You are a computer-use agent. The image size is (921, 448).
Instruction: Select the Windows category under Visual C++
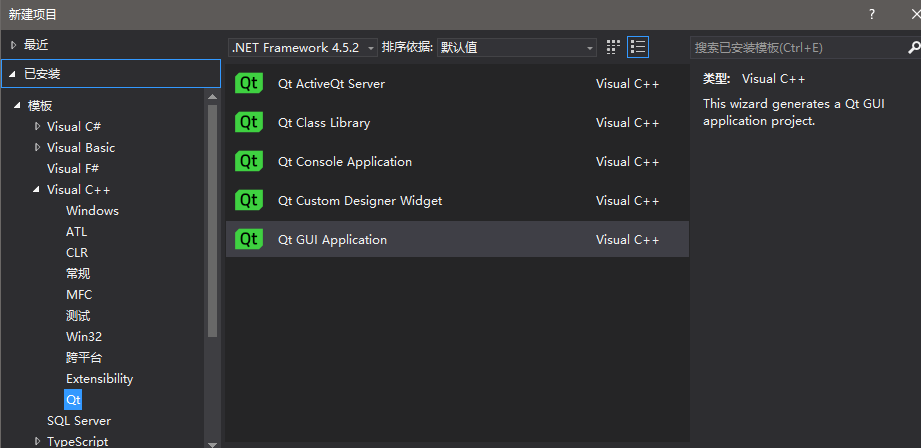click(x=92, y=211)
